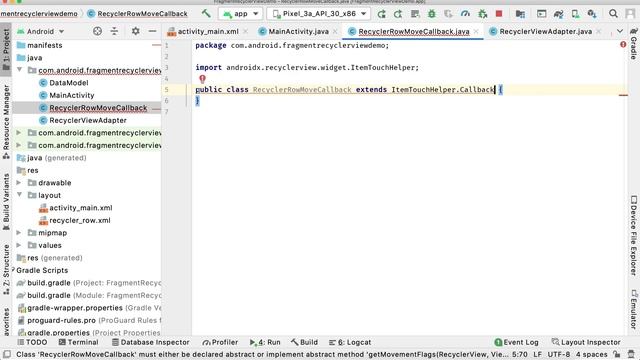
Task: Expand the mipmap folder
Action: [19, 233]
